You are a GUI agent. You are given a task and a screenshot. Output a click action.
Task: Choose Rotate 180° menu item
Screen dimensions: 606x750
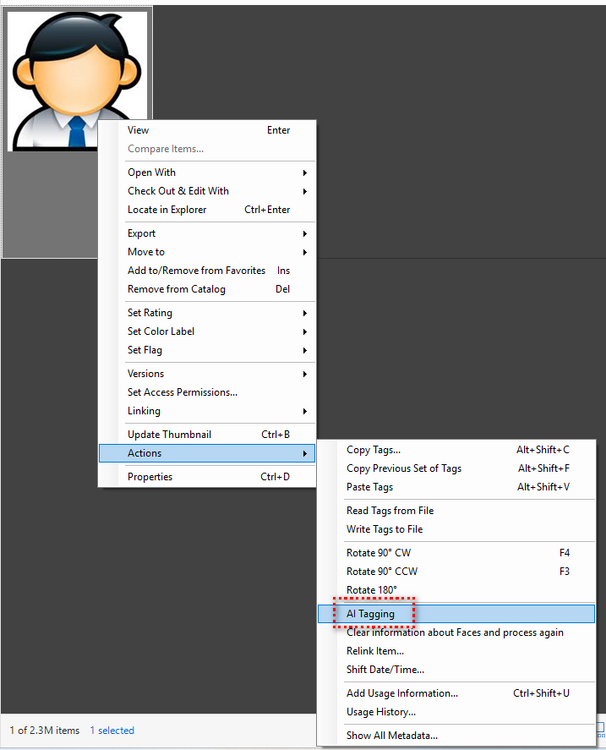372,590
